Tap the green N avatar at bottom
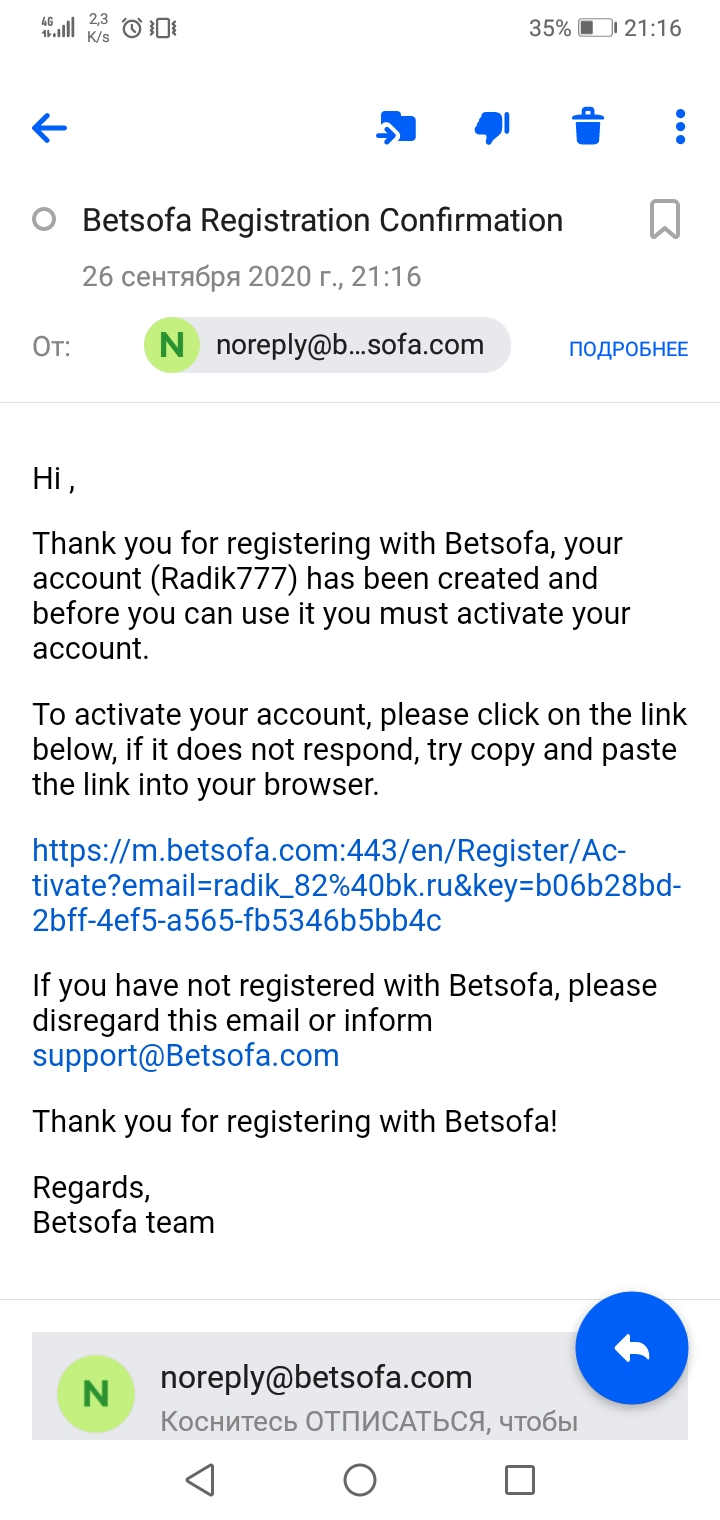 (x=96, y=1394)
